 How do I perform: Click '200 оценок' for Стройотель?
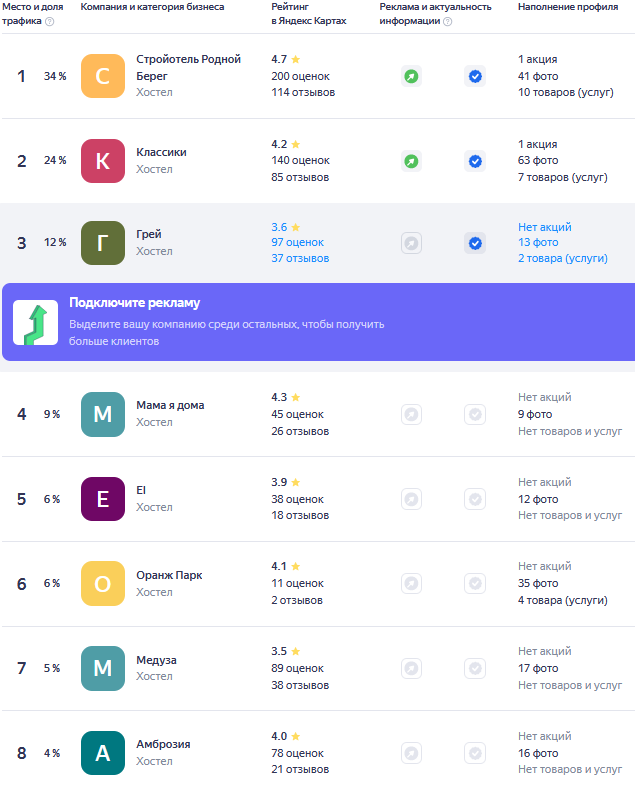(300, 77)
